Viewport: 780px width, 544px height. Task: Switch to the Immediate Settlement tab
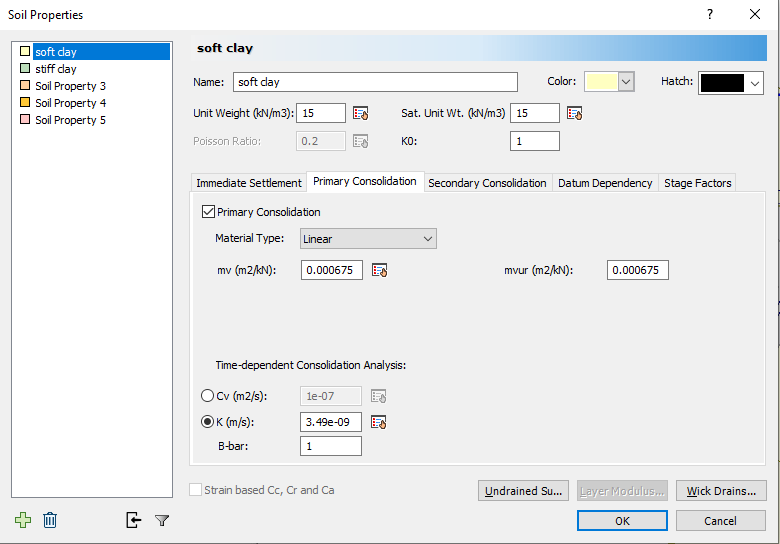[249, 183]
